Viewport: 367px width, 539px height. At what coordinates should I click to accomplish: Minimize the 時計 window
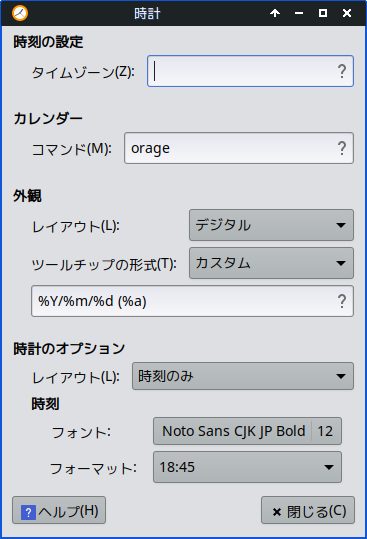coord(299,13)
